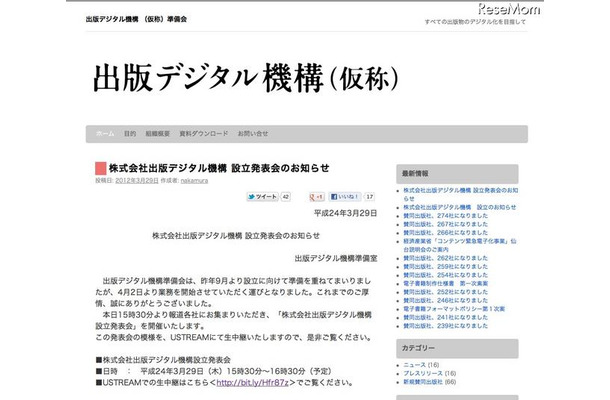Select the ニュース category link
Screen dimensions: 610x400
[414, 365]
